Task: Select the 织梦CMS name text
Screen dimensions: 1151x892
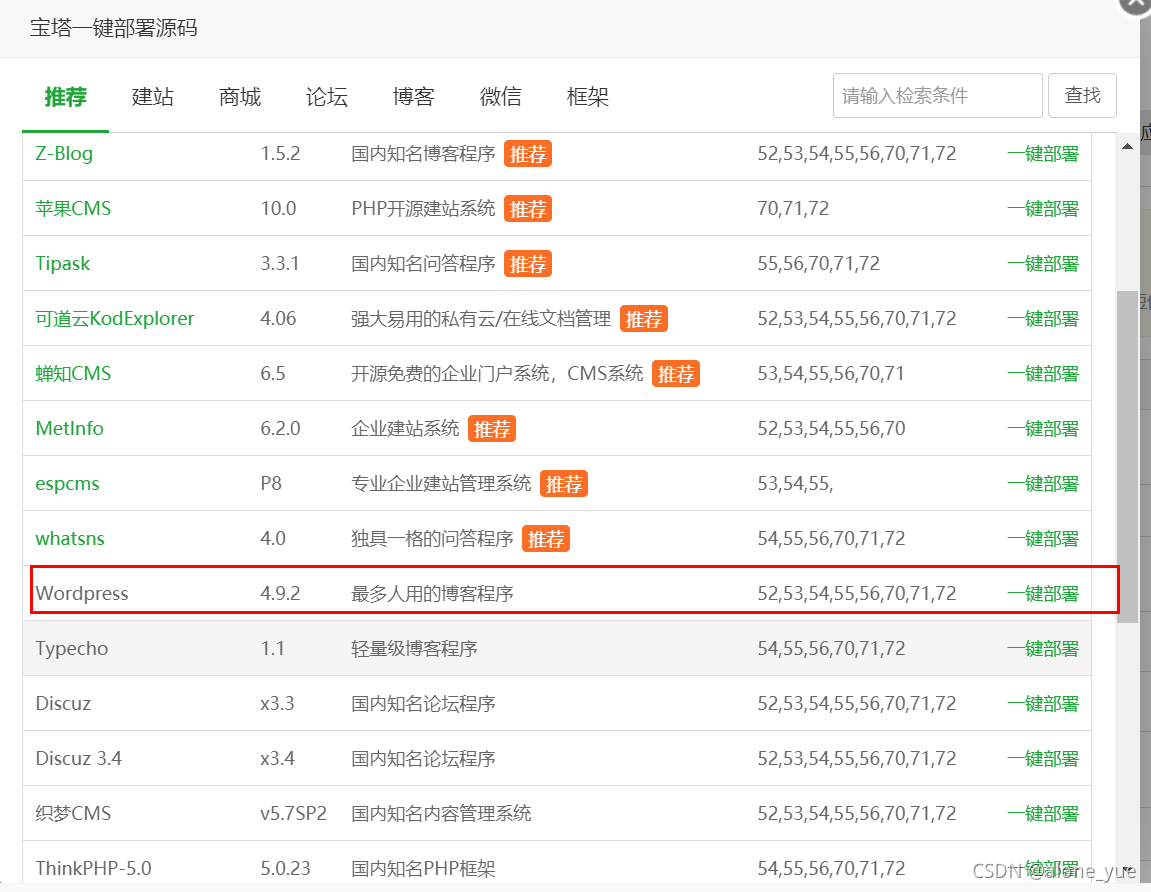Action: (x=73, y=813)
